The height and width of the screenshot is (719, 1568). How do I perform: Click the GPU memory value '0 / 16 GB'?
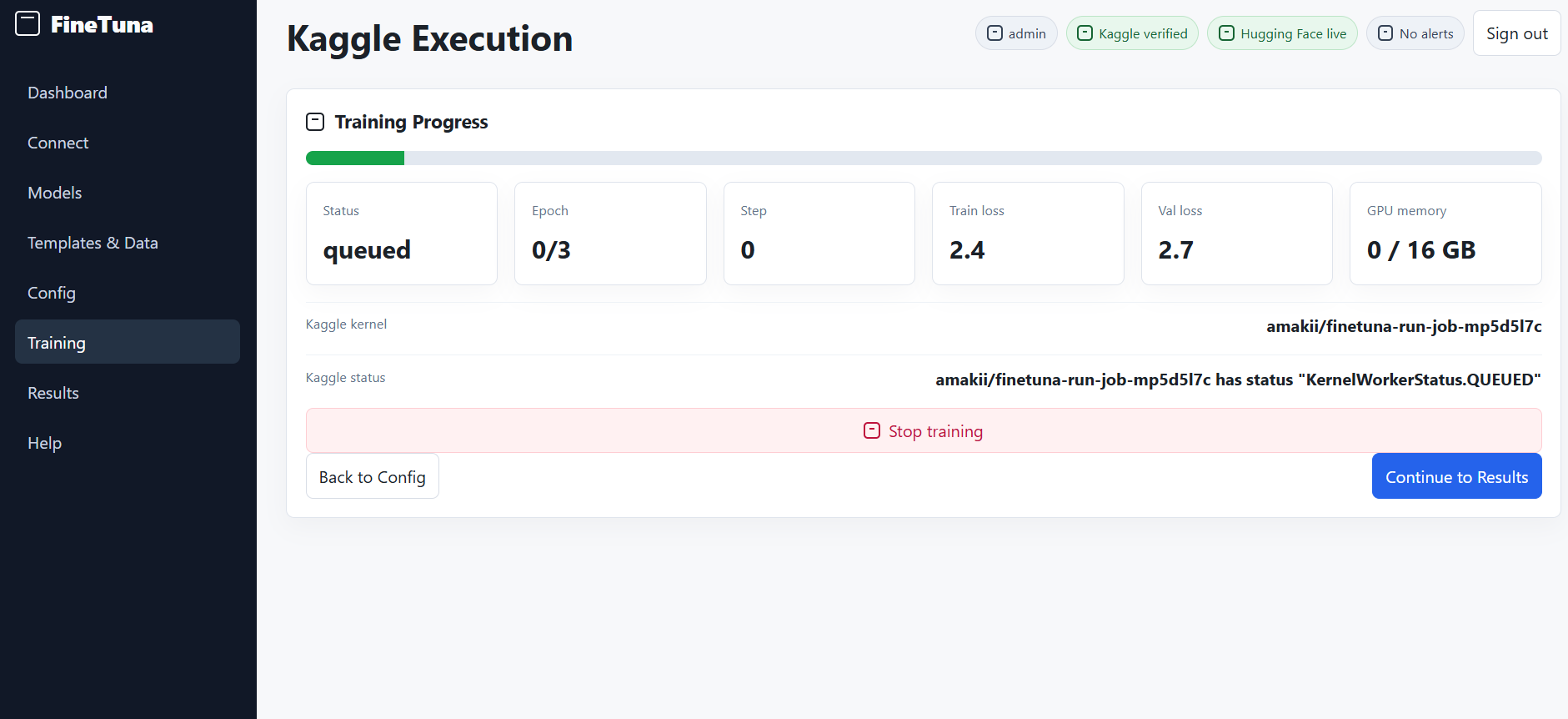click(x=1421, y=250)
